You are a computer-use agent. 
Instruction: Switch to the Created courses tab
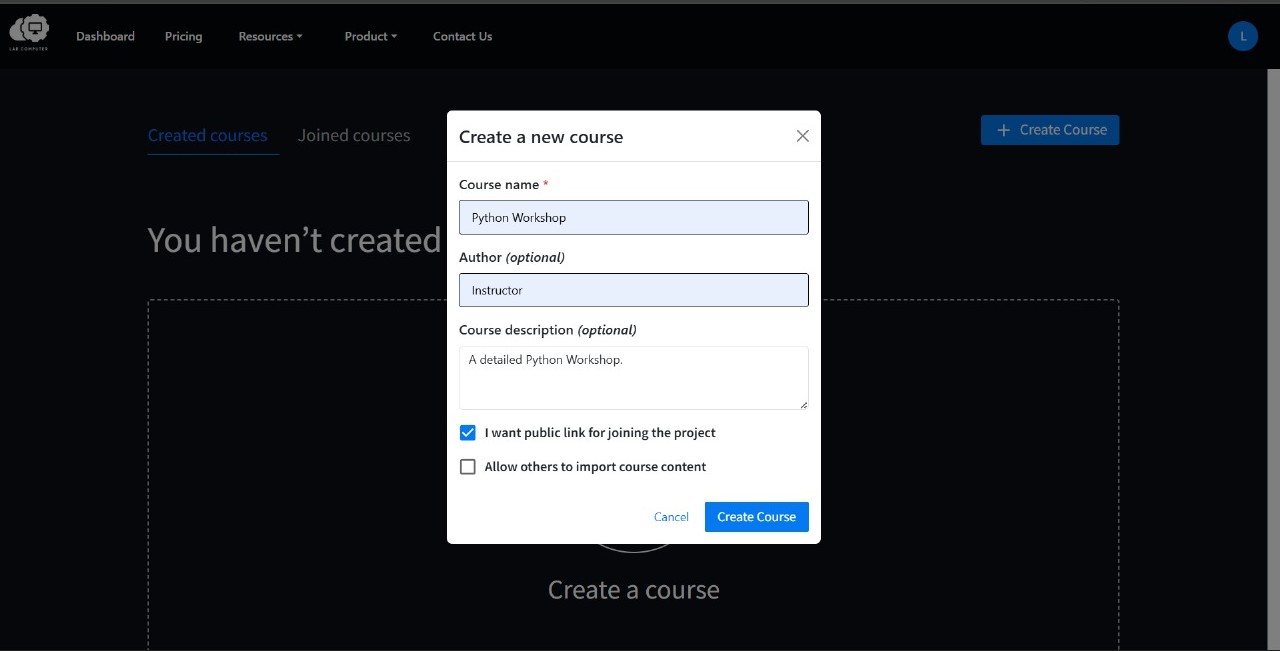click(207, 136)
